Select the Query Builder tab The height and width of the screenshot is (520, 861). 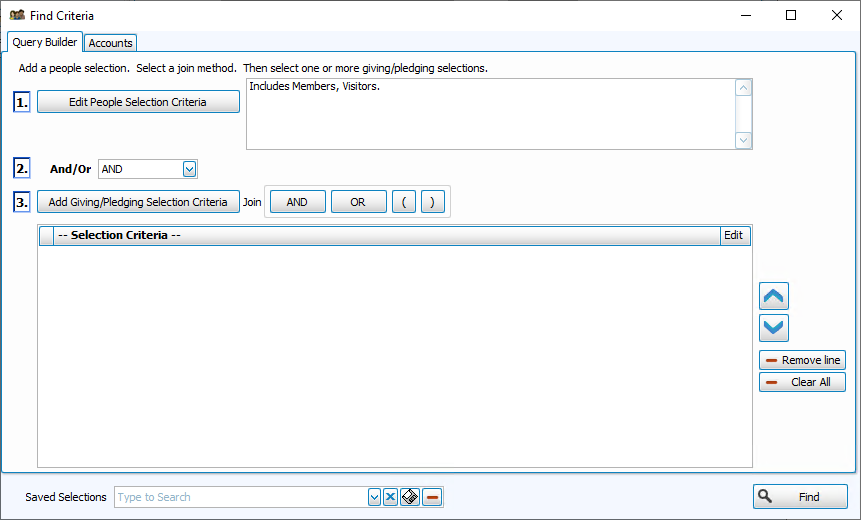(44, 42)
